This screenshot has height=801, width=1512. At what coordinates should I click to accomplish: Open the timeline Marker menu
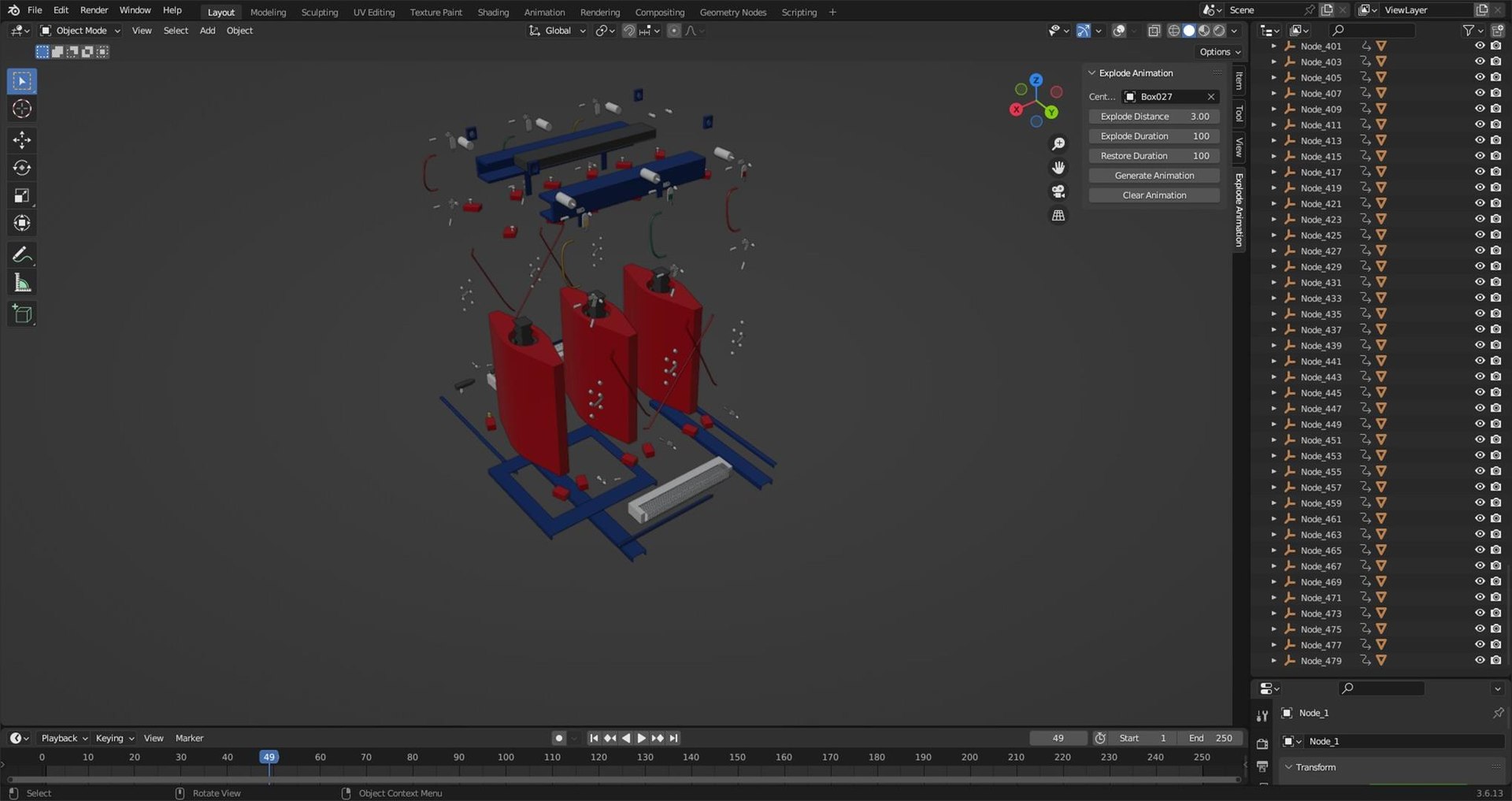[189, 738]
